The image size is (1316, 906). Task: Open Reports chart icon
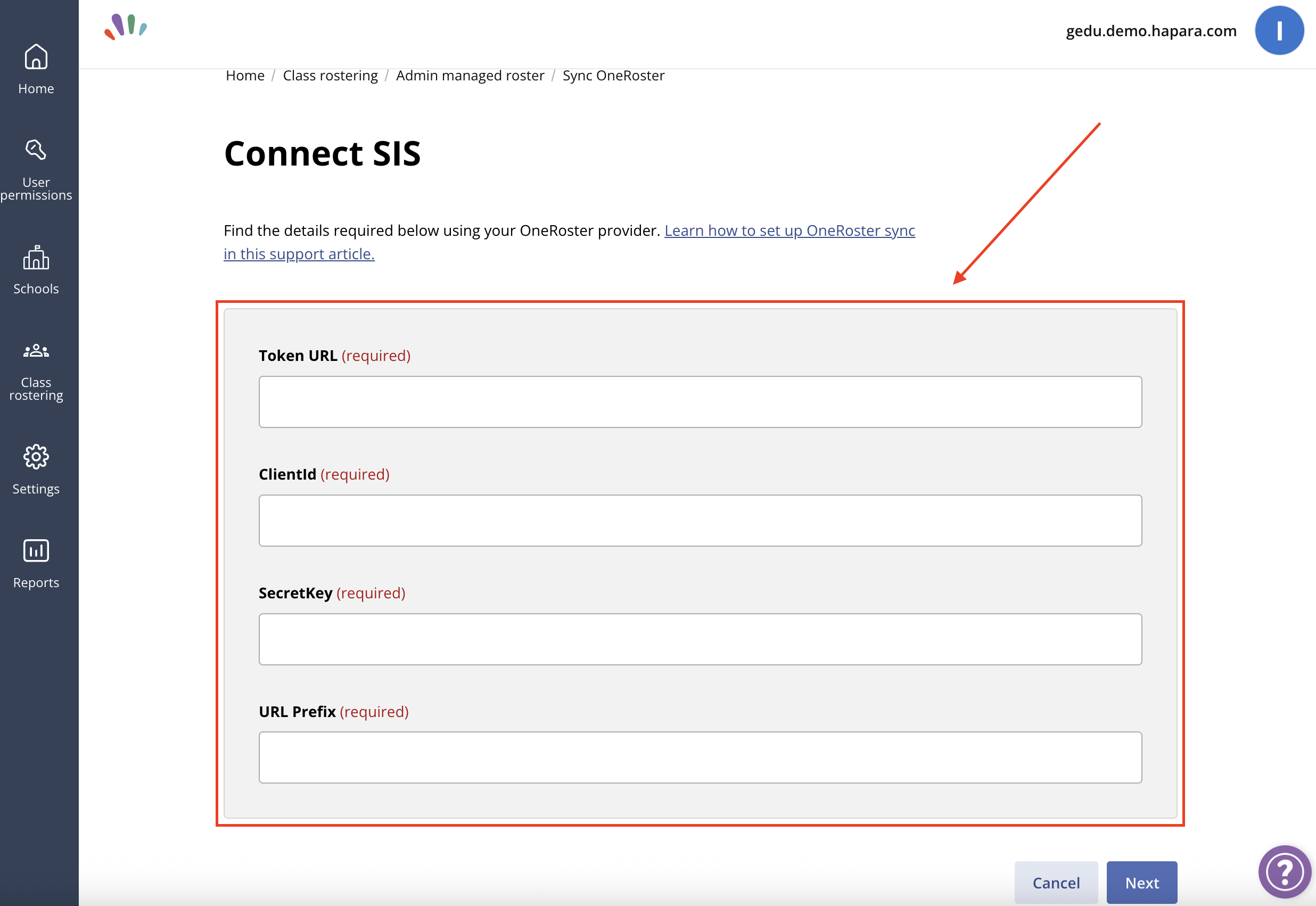point(36,564)
